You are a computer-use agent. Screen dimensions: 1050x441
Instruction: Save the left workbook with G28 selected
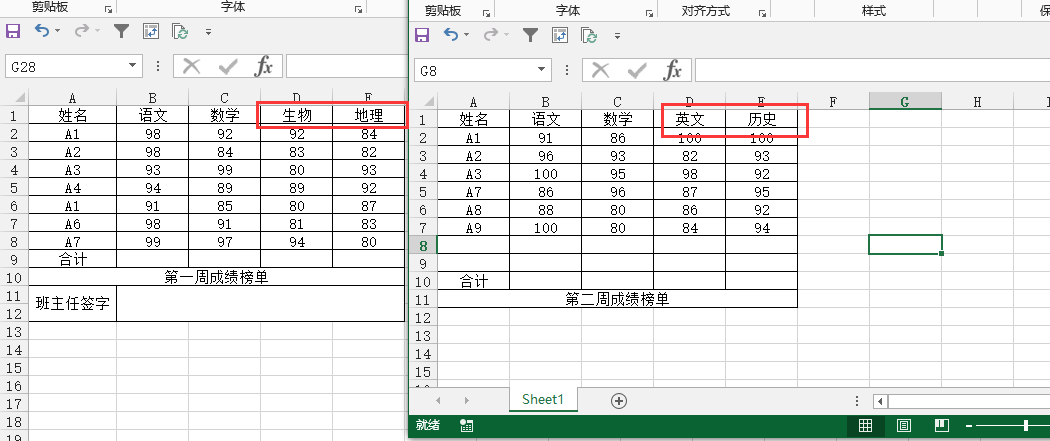(x=13, y=31)
